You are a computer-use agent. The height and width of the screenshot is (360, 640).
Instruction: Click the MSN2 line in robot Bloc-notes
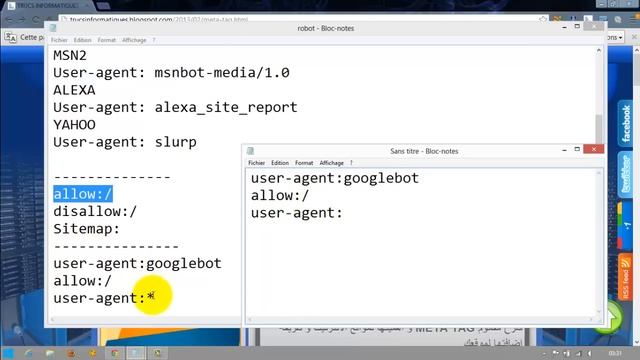[x=70, y=55]
